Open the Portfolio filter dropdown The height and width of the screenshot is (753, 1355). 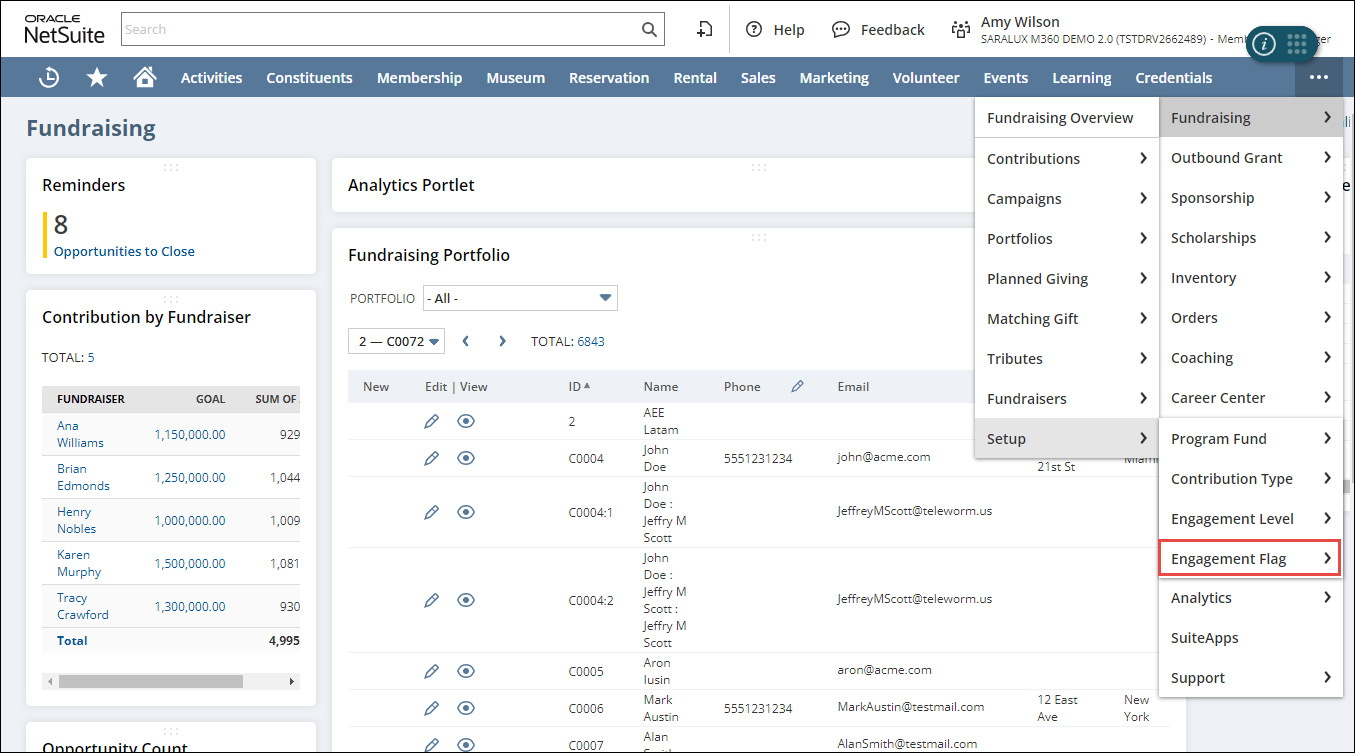click(520, 298)
